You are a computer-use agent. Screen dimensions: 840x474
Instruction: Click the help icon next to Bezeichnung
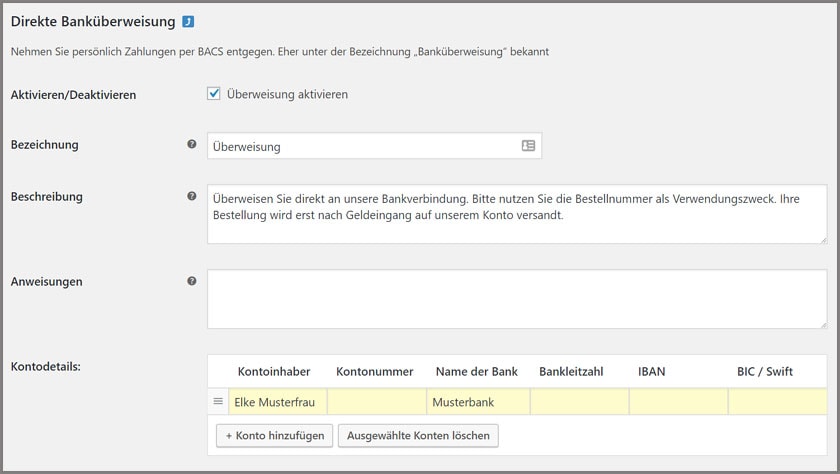tap(192, 145)
